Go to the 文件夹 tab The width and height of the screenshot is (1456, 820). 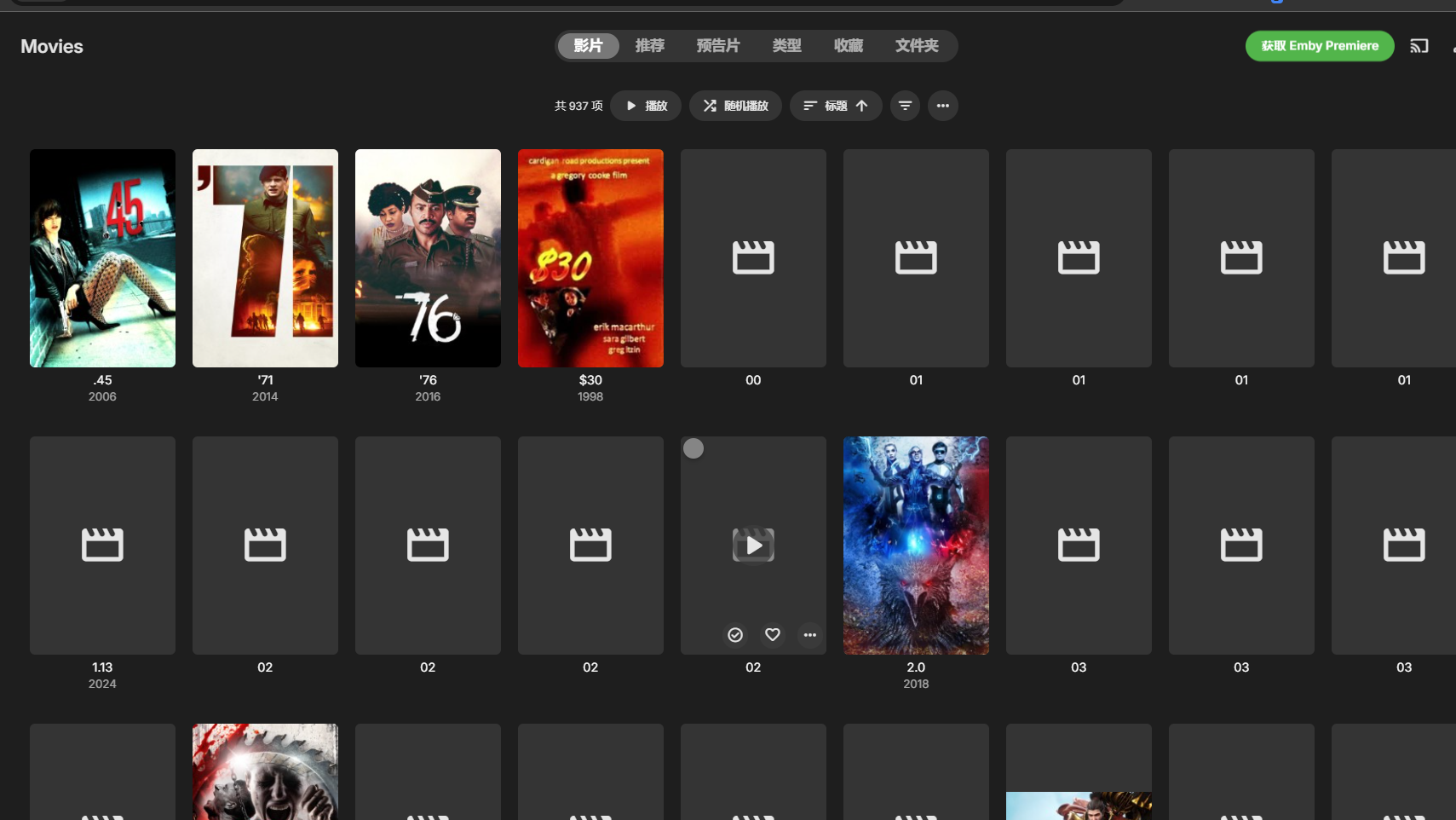pyautogui.click(x=917, y=46)
